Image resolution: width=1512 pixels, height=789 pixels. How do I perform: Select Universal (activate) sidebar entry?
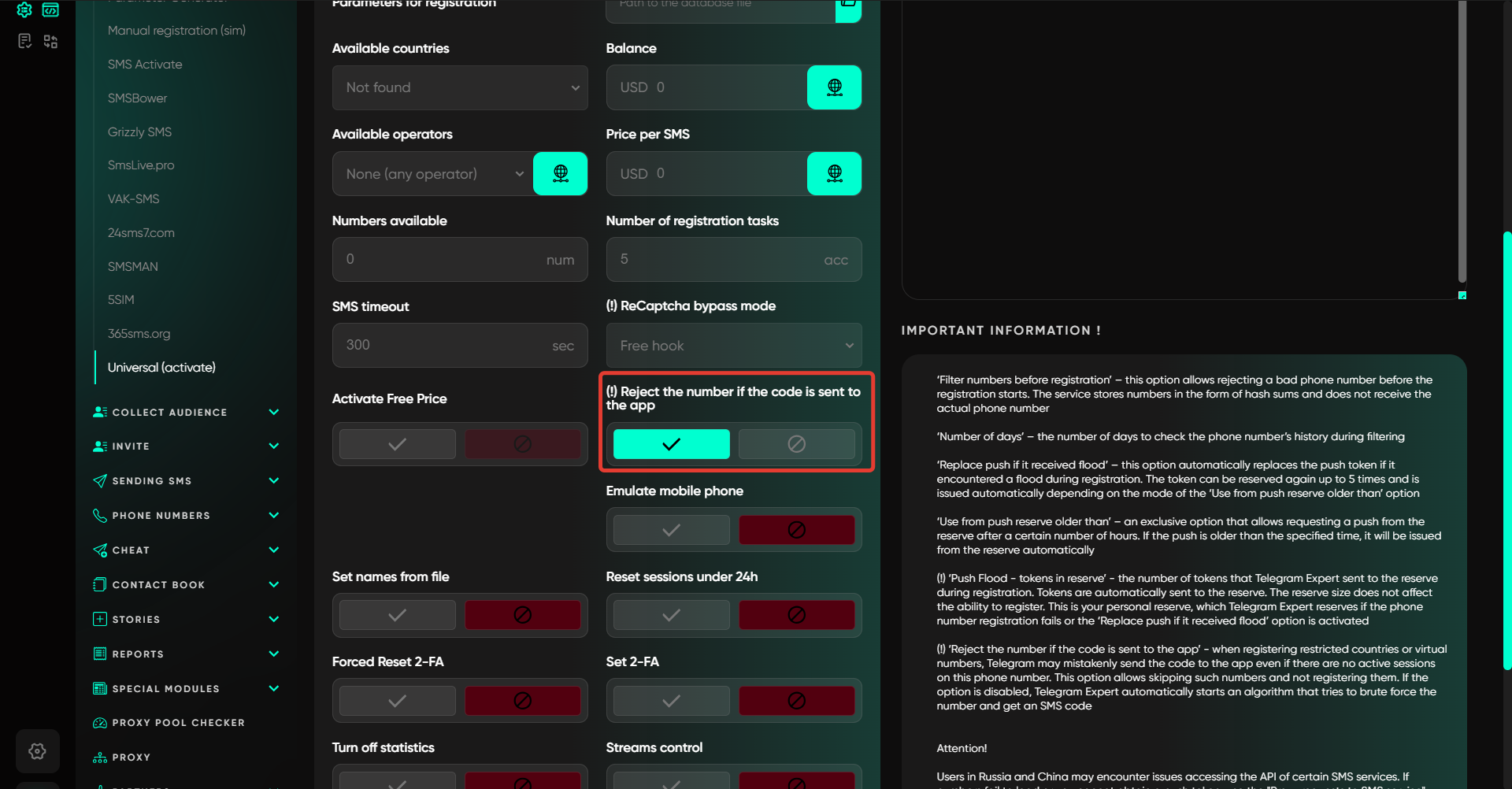(161, 368)
